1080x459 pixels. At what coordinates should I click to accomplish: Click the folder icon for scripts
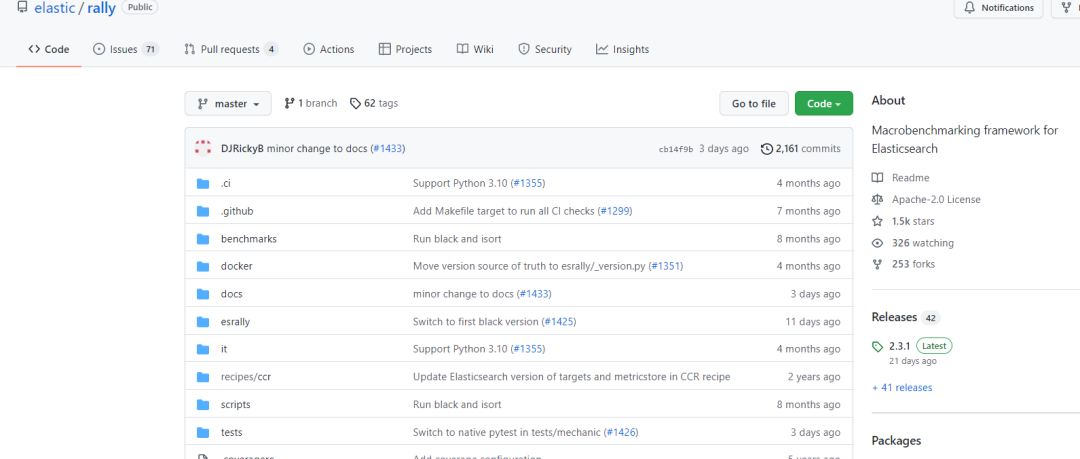(x=202, y=405)
